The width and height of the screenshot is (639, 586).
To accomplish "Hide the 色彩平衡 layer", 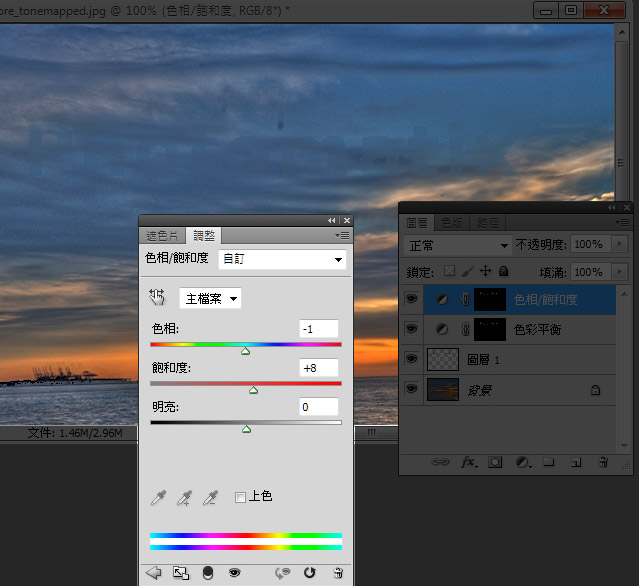I will coord(412,328).
